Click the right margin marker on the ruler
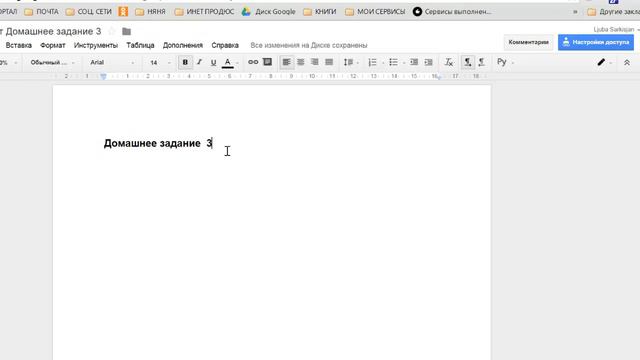 coord(438,77)
